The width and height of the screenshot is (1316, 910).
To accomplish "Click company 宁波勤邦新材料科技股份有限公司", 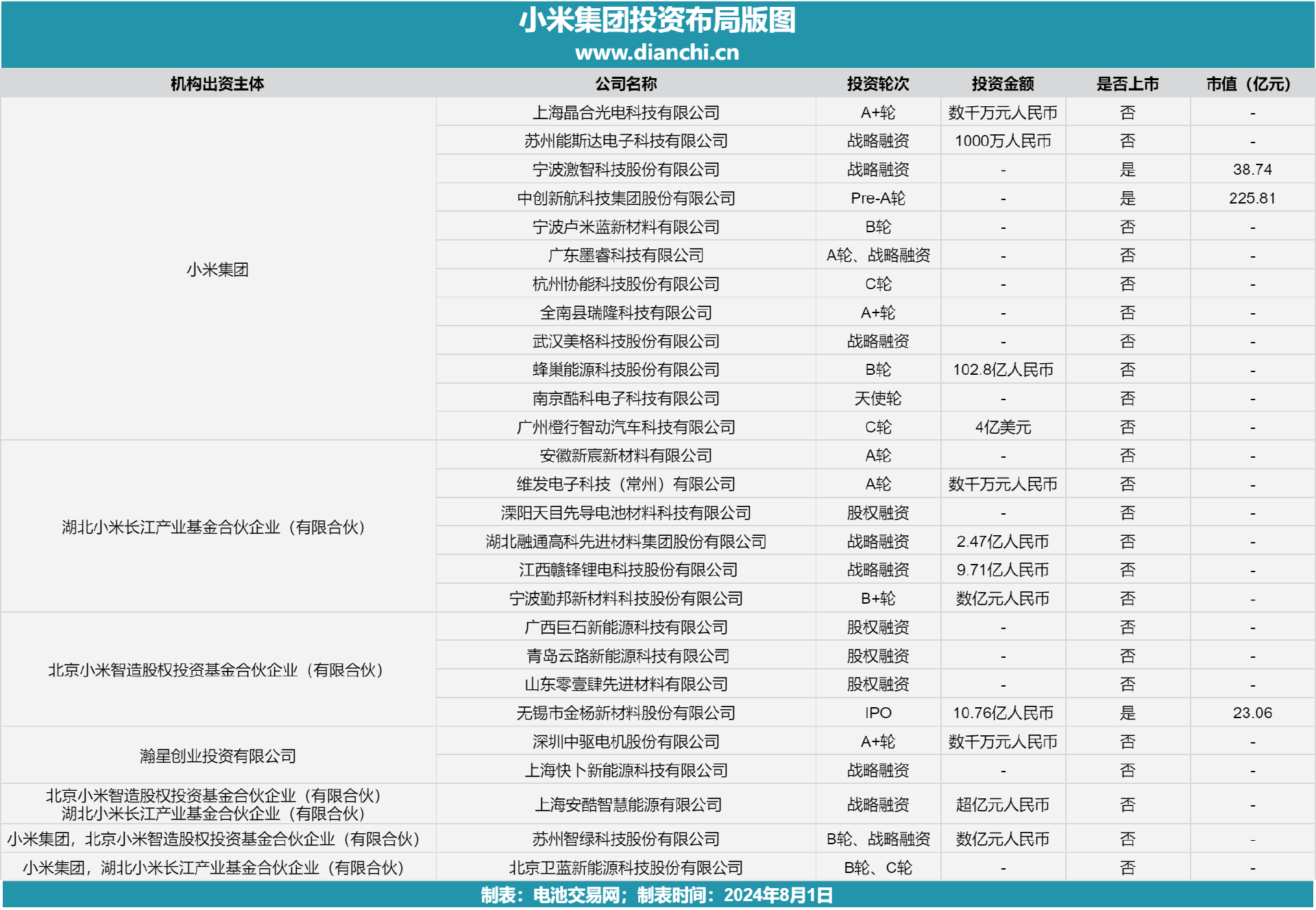I will [626, 598].
